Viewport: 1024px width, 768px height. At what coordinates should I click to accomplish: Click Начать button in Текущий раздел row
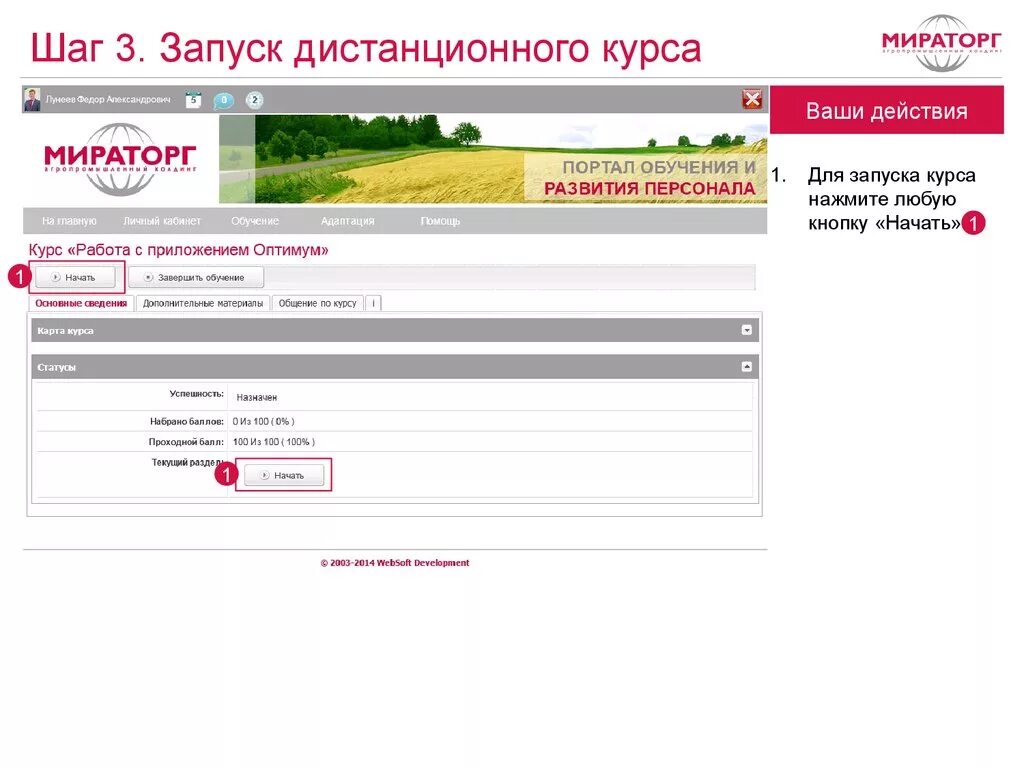pos(284,475)
